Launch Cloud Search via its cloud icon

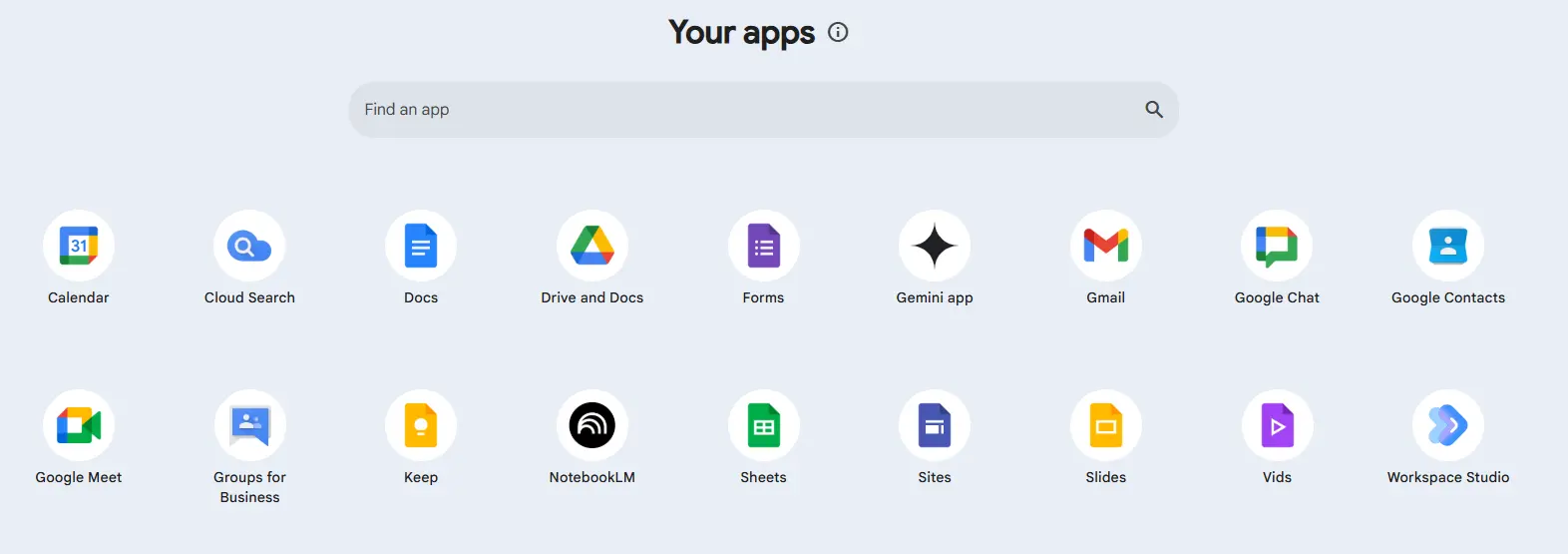(x=249, y=246)
